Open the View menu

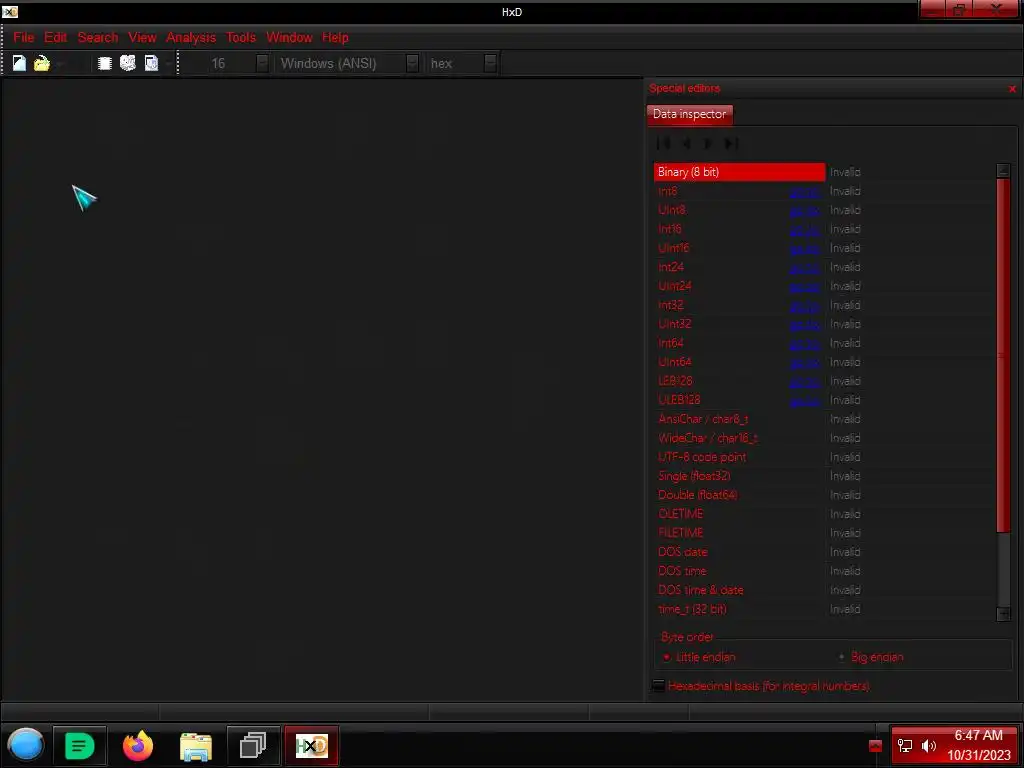pyautogui.click(x=142, y=37)
